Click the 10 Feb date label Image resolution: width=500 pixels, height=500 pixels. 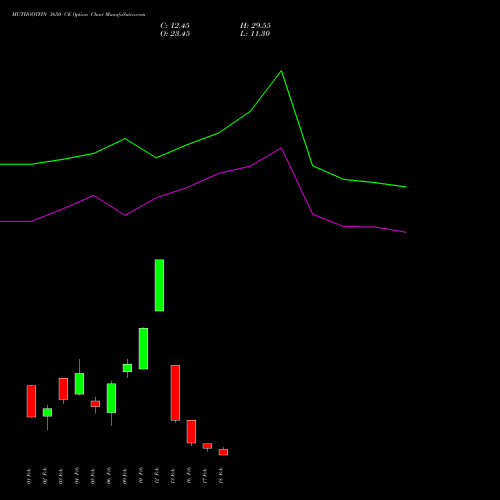141,476
